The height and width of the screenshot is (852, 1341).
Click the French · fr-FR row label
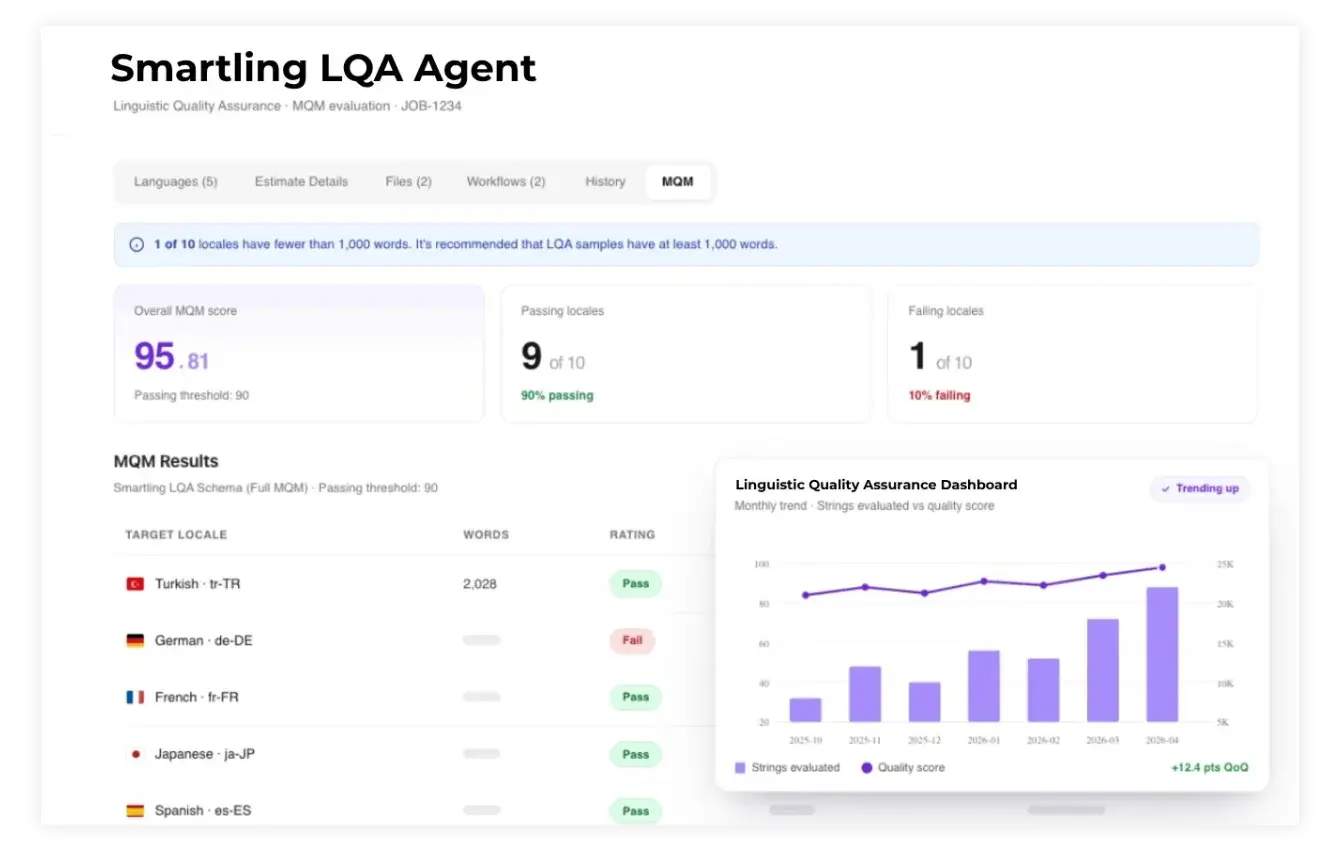coord(196,697)
